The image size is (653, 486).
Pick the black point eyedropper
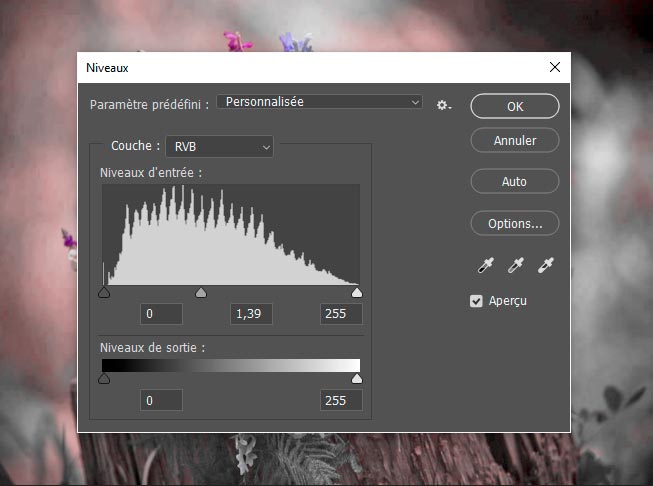486,265
